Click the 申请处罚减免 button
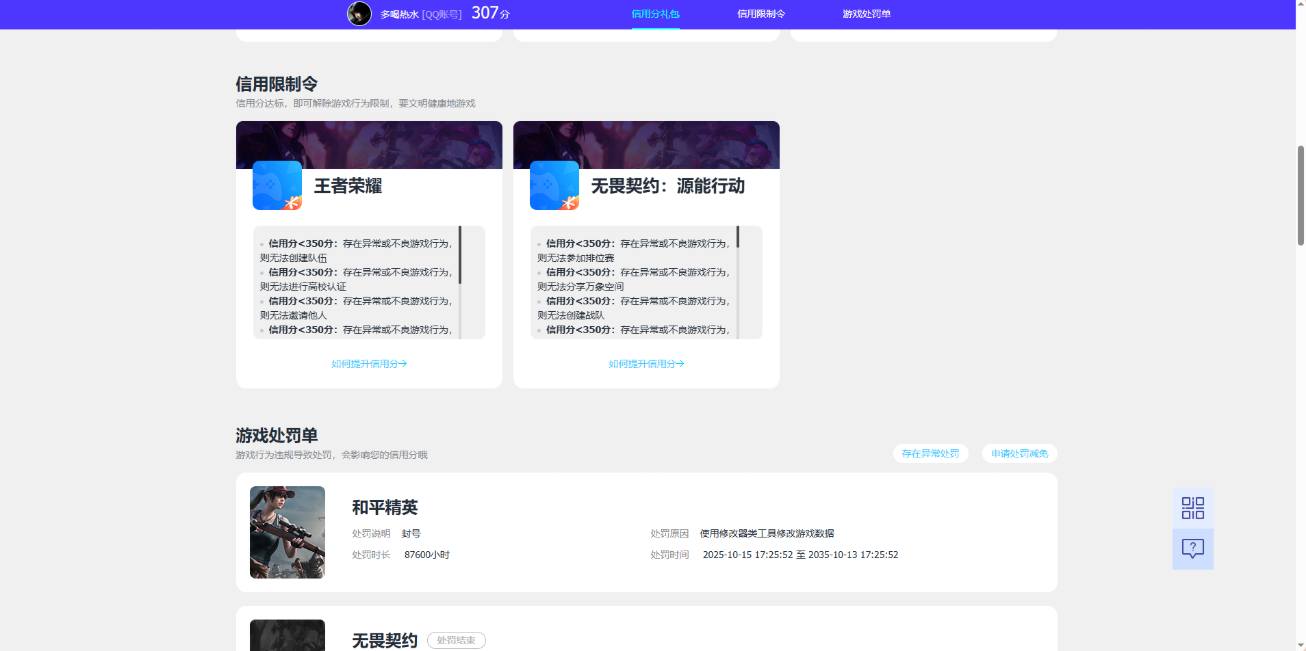 (x=1019, y=453)
